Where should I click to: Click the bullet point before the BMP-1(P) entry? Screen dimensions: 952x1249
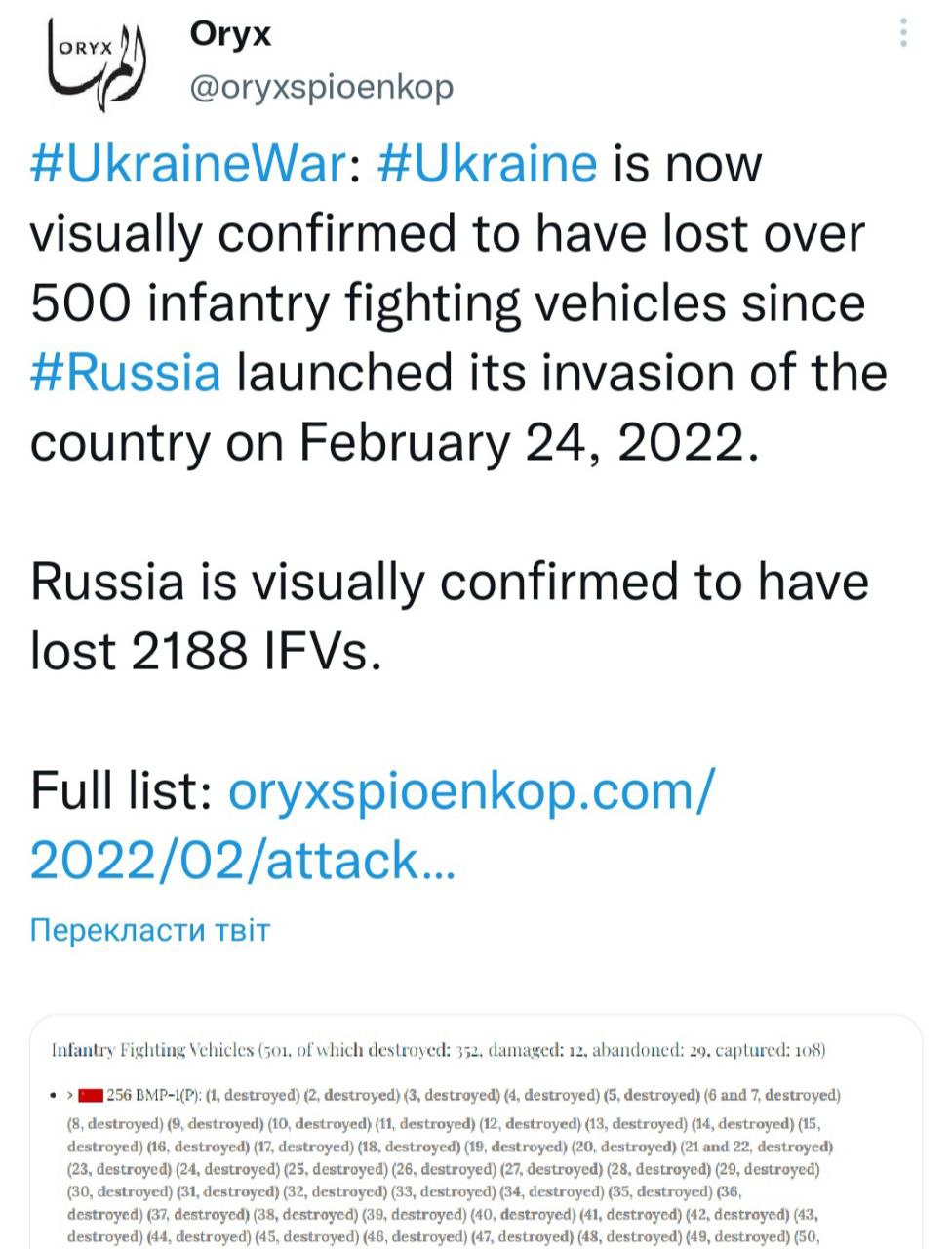tap(54, 1096)
